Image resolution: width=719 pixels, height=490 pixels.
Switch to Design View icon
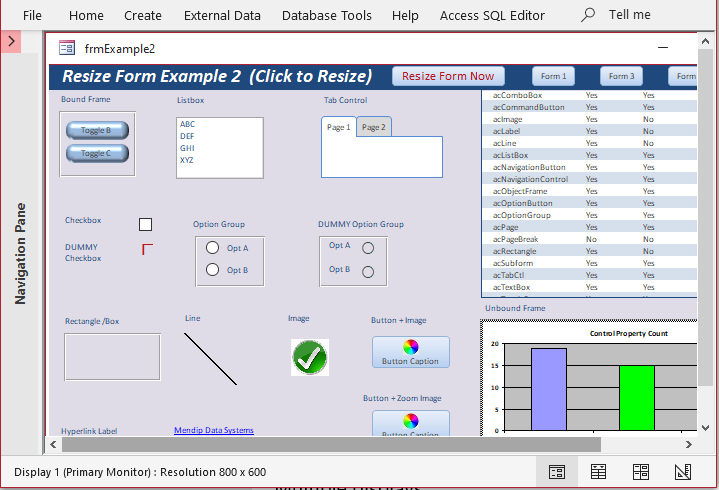pos(683,472)
